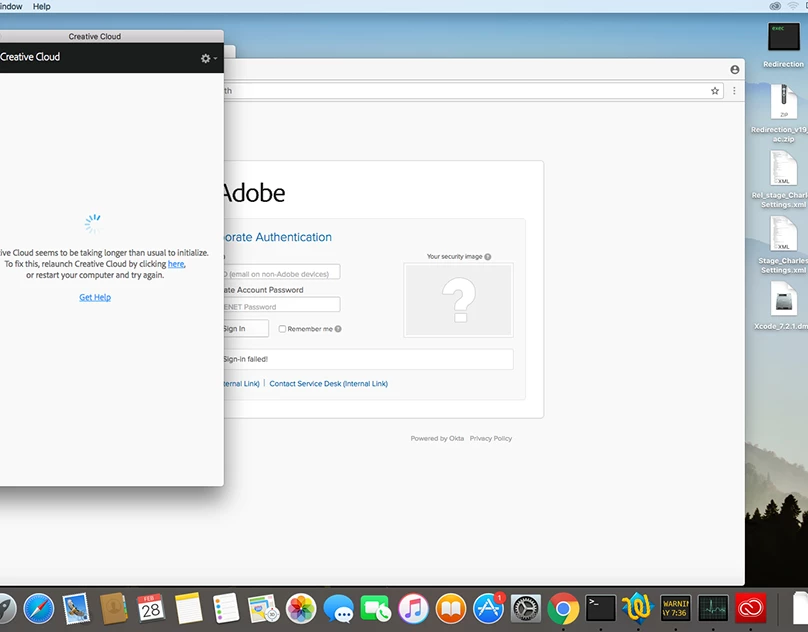Click the Chrome profile avatar icon

click(735, 69)
